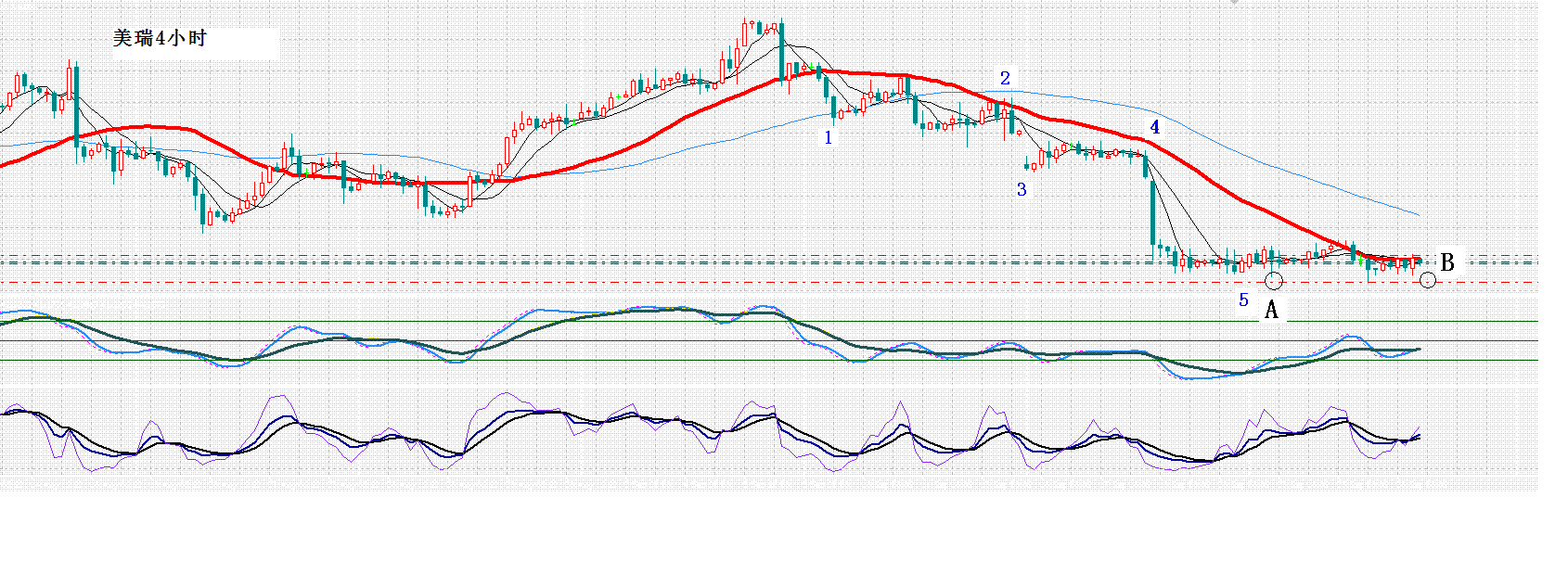Viewport: 1568px width, 561px height.
Task: Select the blue wave label 2
Action: tap(1005, 78)
